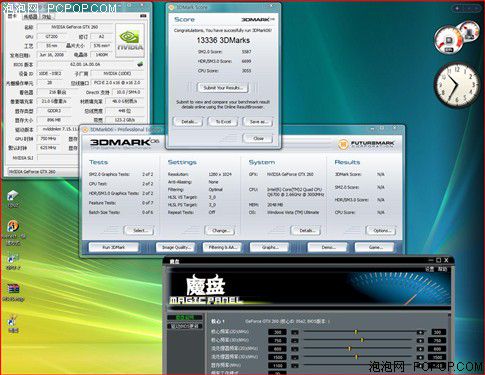Click Run 3DMark button
This screenshot has width=485, height=375.
(x=114, y=247)
